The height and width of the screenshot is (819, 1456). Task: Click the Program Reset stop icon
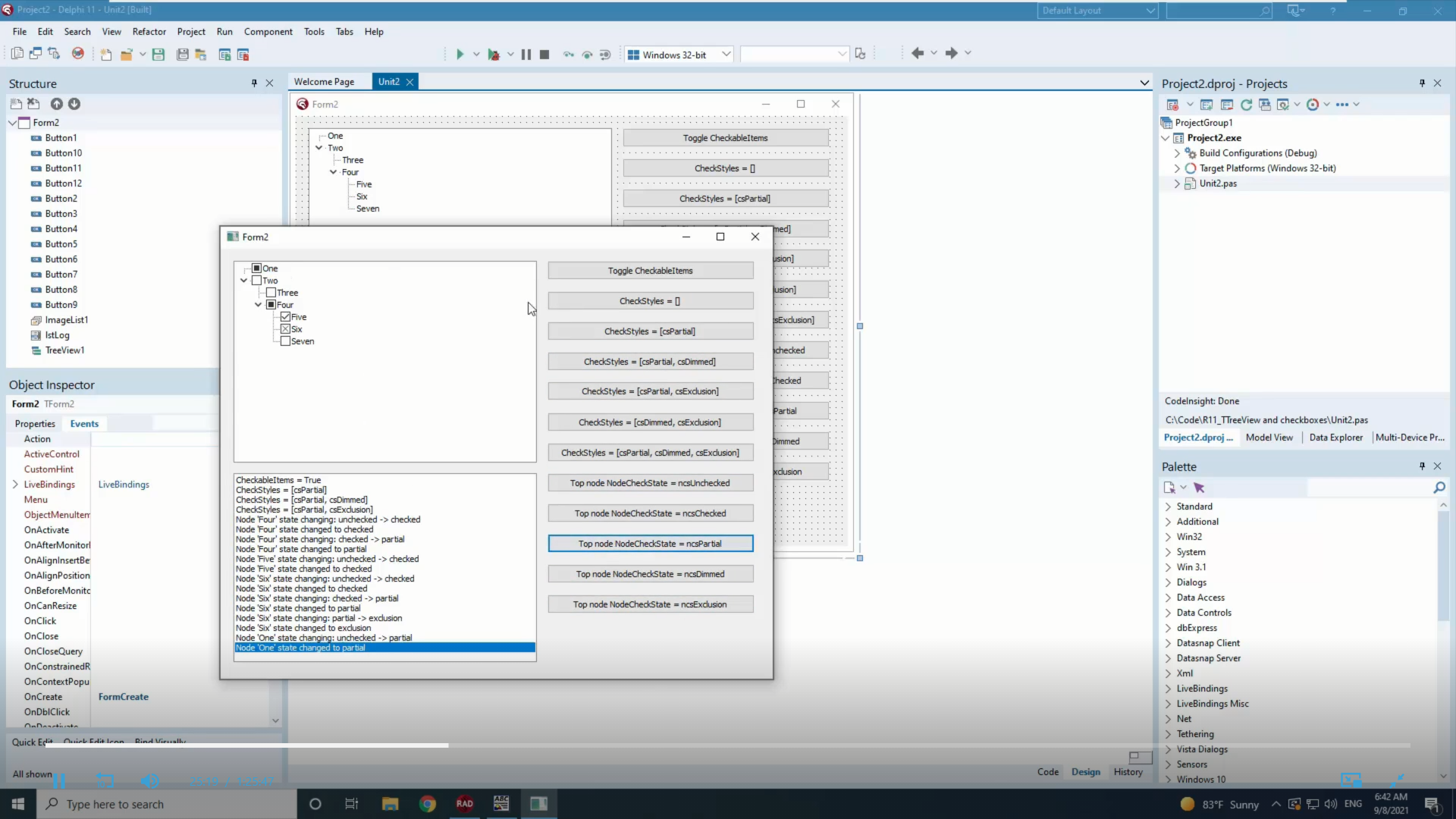(x=544, y=54)
